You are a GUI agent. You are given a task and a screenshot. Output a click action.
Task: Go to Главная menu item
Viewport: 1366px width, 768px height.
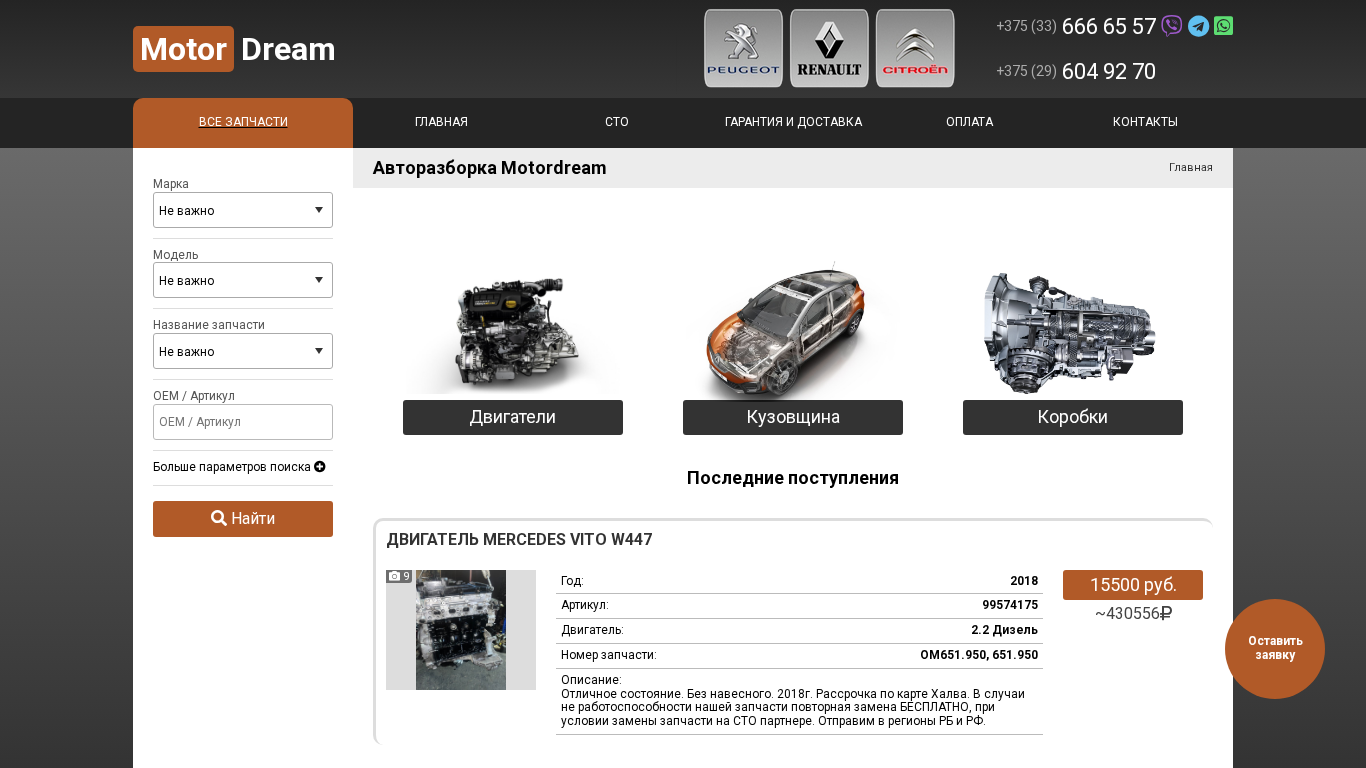click(441, 122)
